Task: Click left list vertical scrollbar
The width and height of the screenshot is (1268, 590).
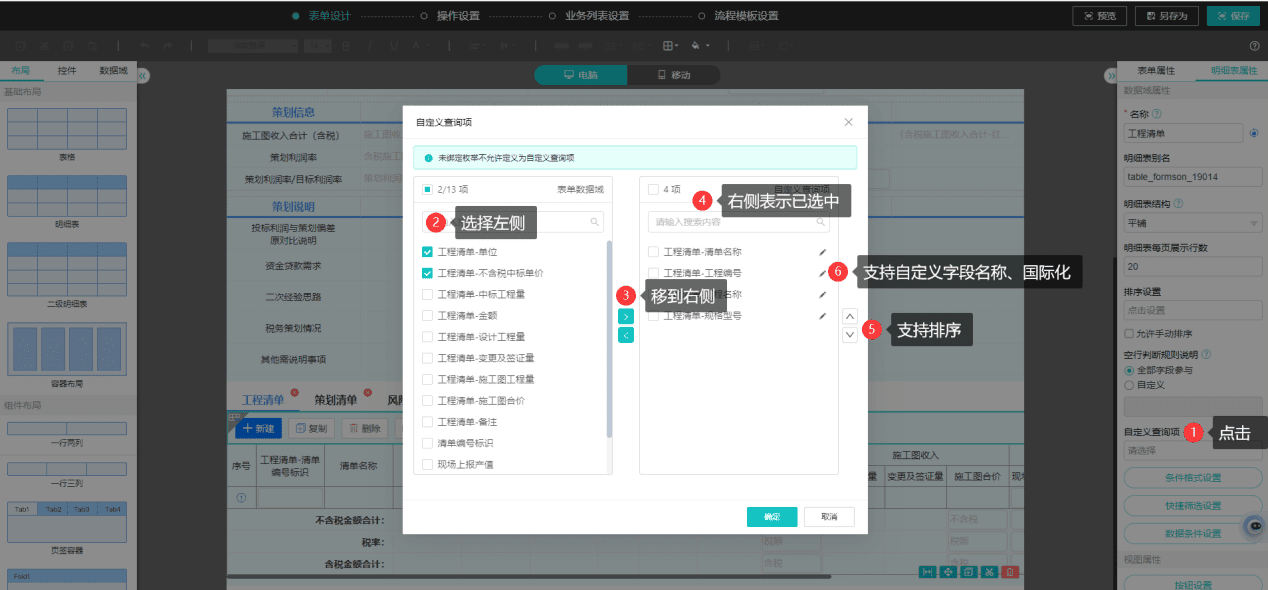Action: [x=609, y=338]
